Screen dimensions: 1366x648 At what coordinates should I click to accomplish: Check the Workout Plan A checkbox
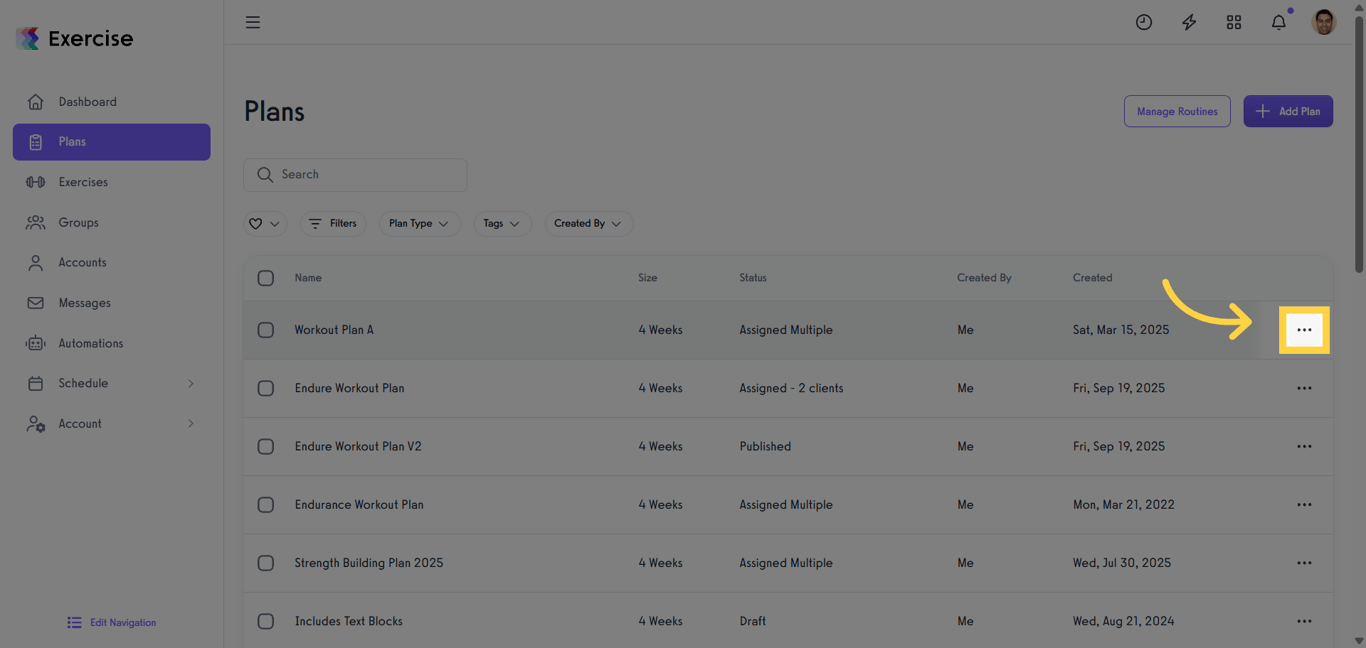click(265, 330)
